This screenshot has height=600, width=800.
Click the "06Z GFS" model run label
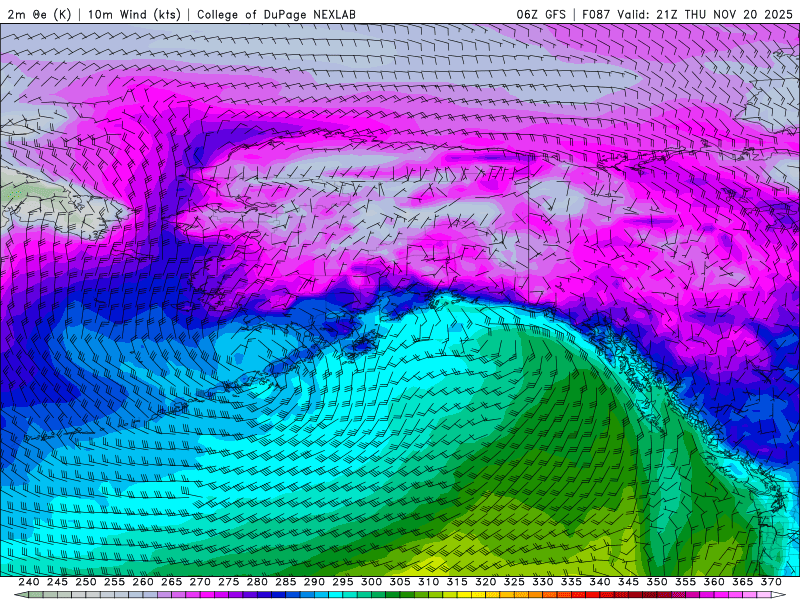pos(541,14)
